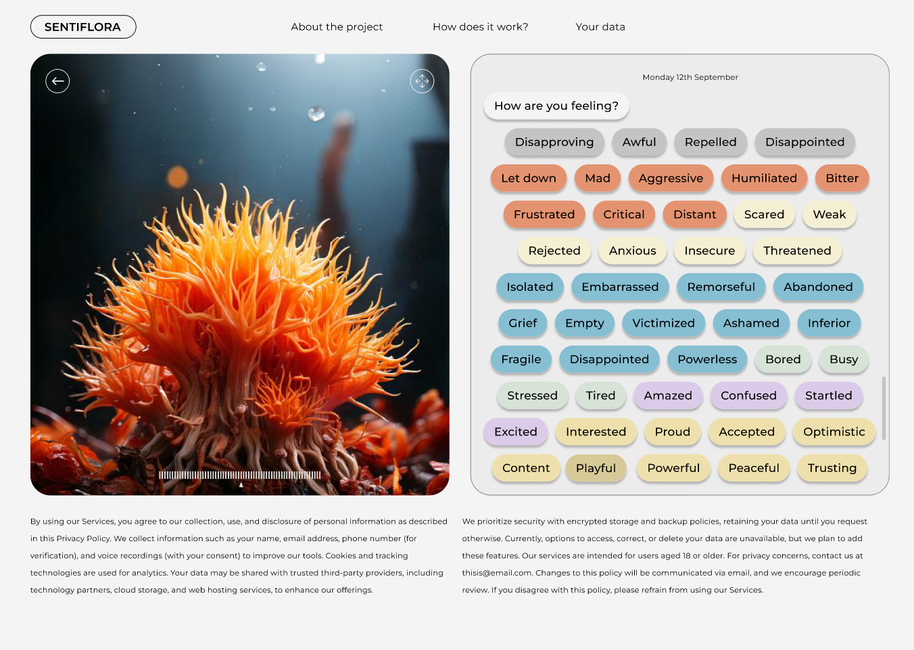Image resolution: width=914 pixels, height=650 pixels.
Task: Select the Optimistic emotion tag
Action: [834, 432]
